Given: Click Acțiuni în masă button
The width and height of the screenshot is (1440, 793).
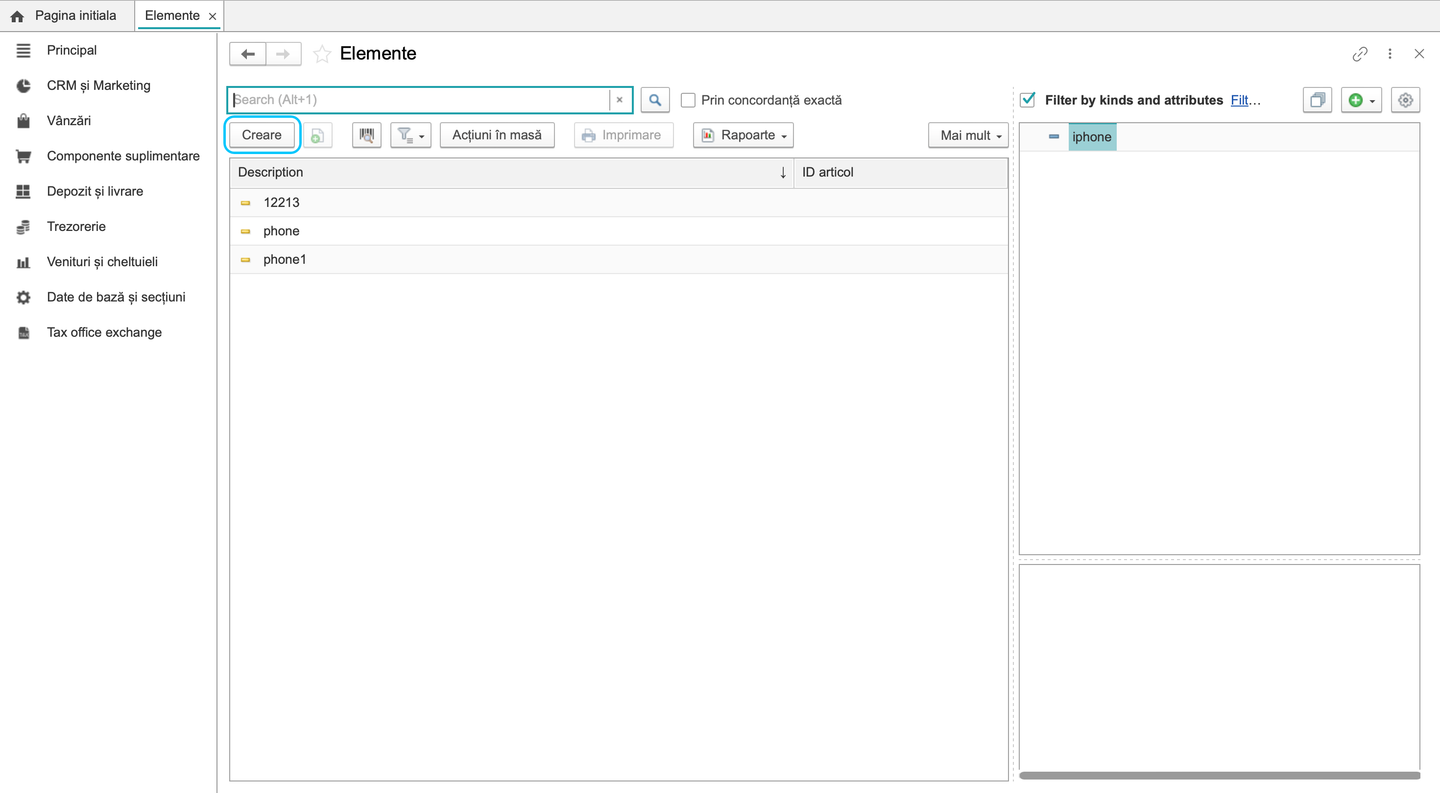Looking at the screenshot, I should point(497,135).
